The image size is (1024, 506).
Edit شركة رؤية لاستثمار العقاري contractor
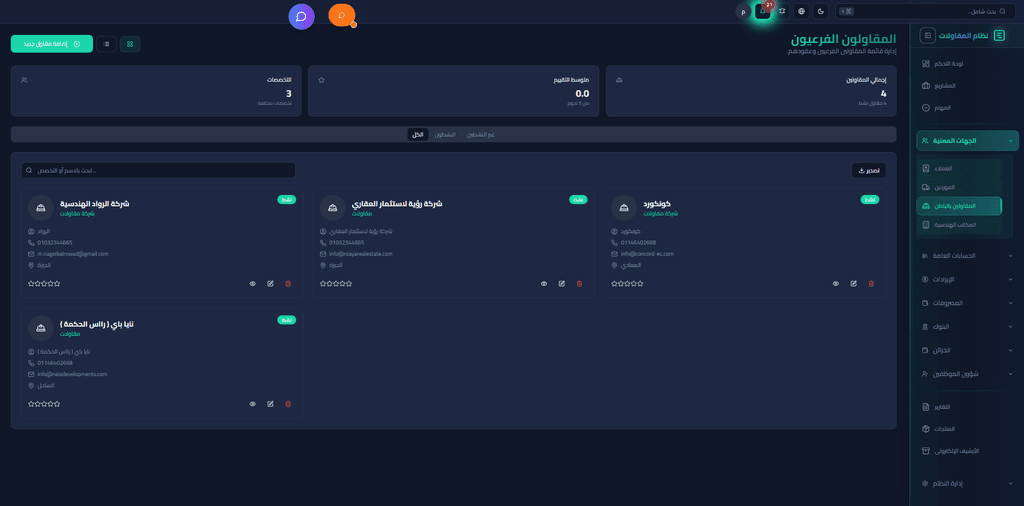[562, 283]
